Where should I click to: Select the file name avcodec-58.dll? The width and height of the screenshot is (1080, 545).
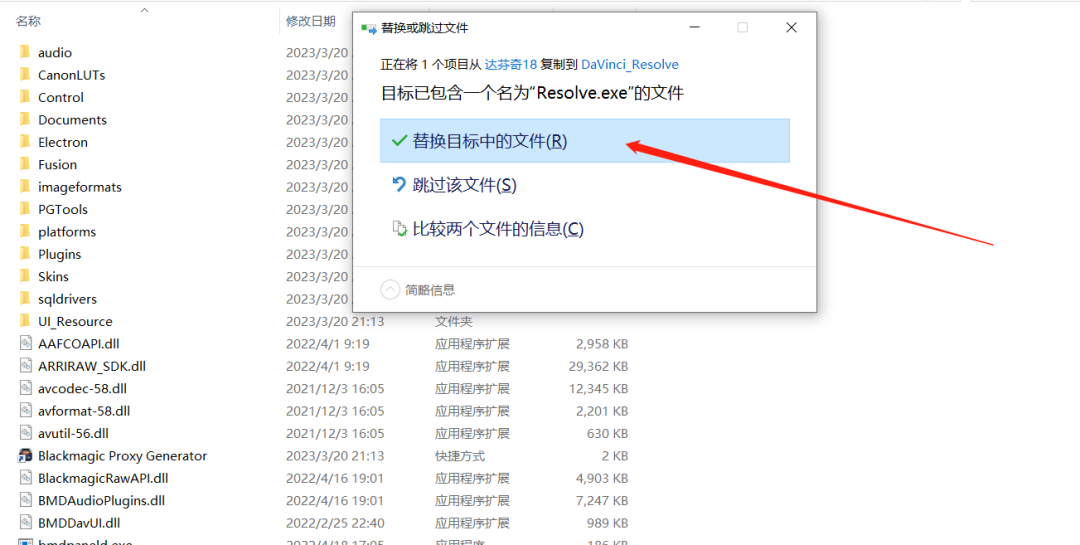click(x=82, y=388)
